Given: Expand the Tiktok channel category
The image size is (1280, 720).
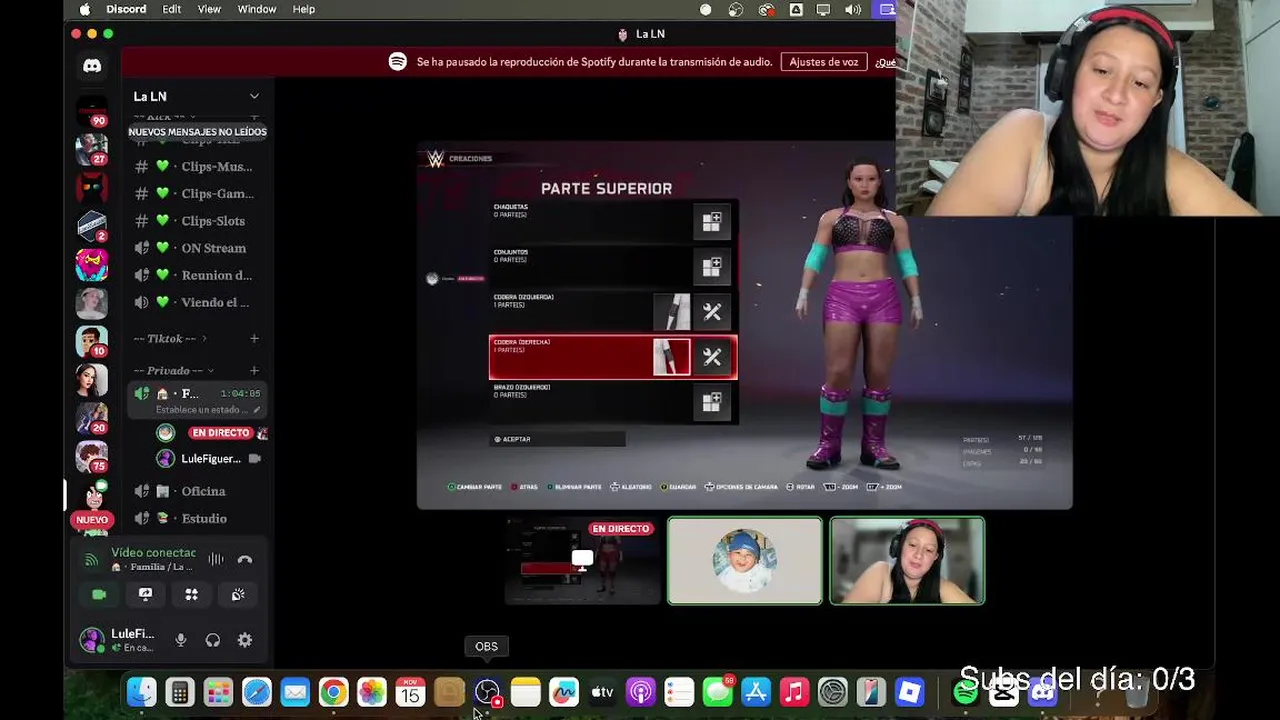Looking at the screenshot, I should pyautogui.click(x=171, y=338).
